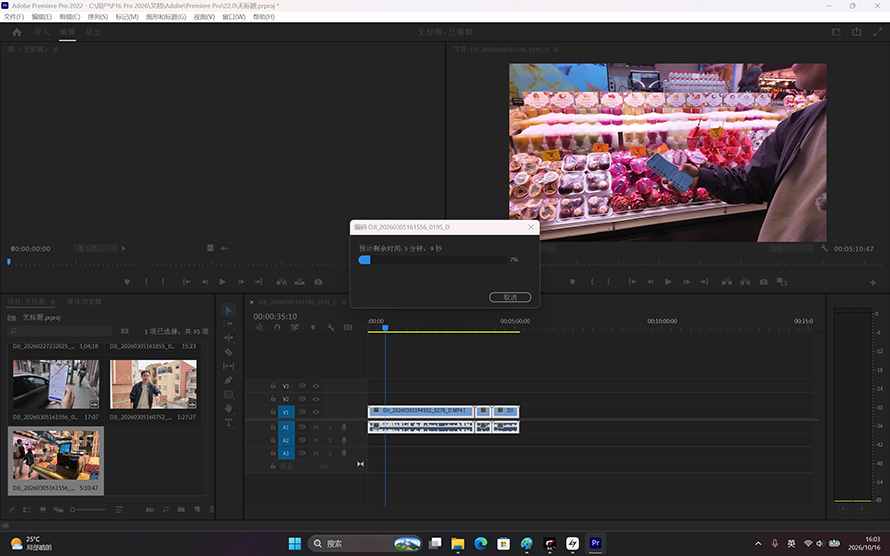This screenshot has width=890, height=556.
Task: Add marker in the timeline panel
Action: pyautogui.click(x=313, y=327)
